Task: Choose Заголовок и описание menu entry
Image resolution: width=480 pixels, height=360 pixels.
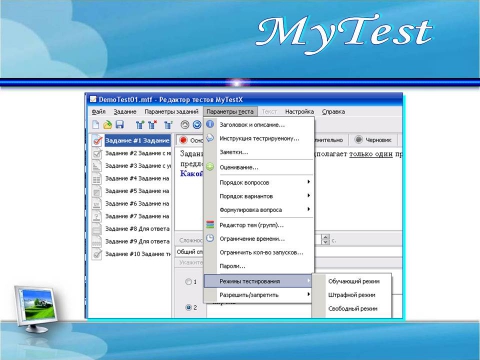Action: coord(259,125)
